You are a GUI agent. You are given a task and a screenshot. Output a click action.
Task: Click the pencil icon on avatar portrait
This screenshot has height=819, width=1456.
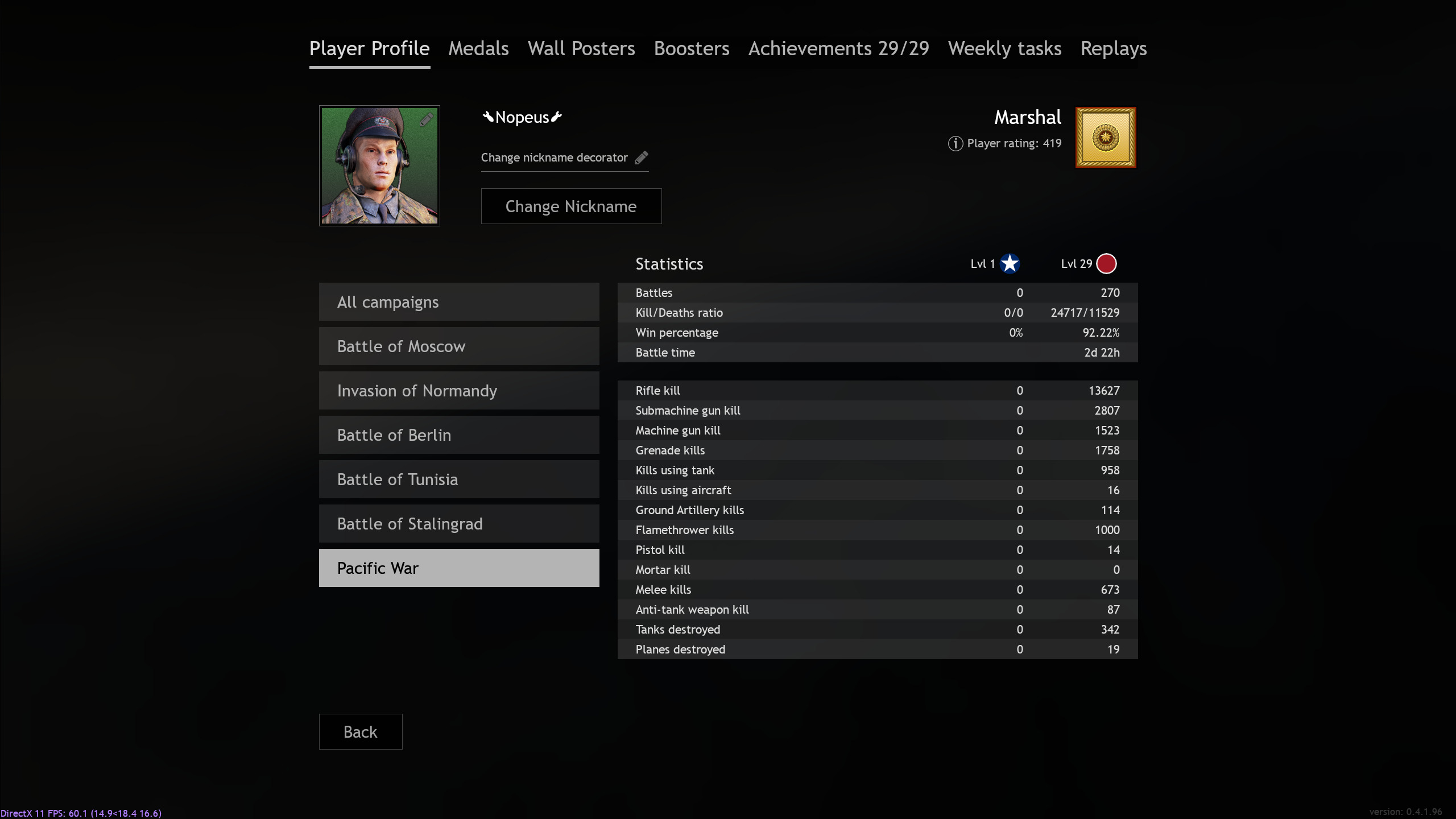click(x=427, y=119)
